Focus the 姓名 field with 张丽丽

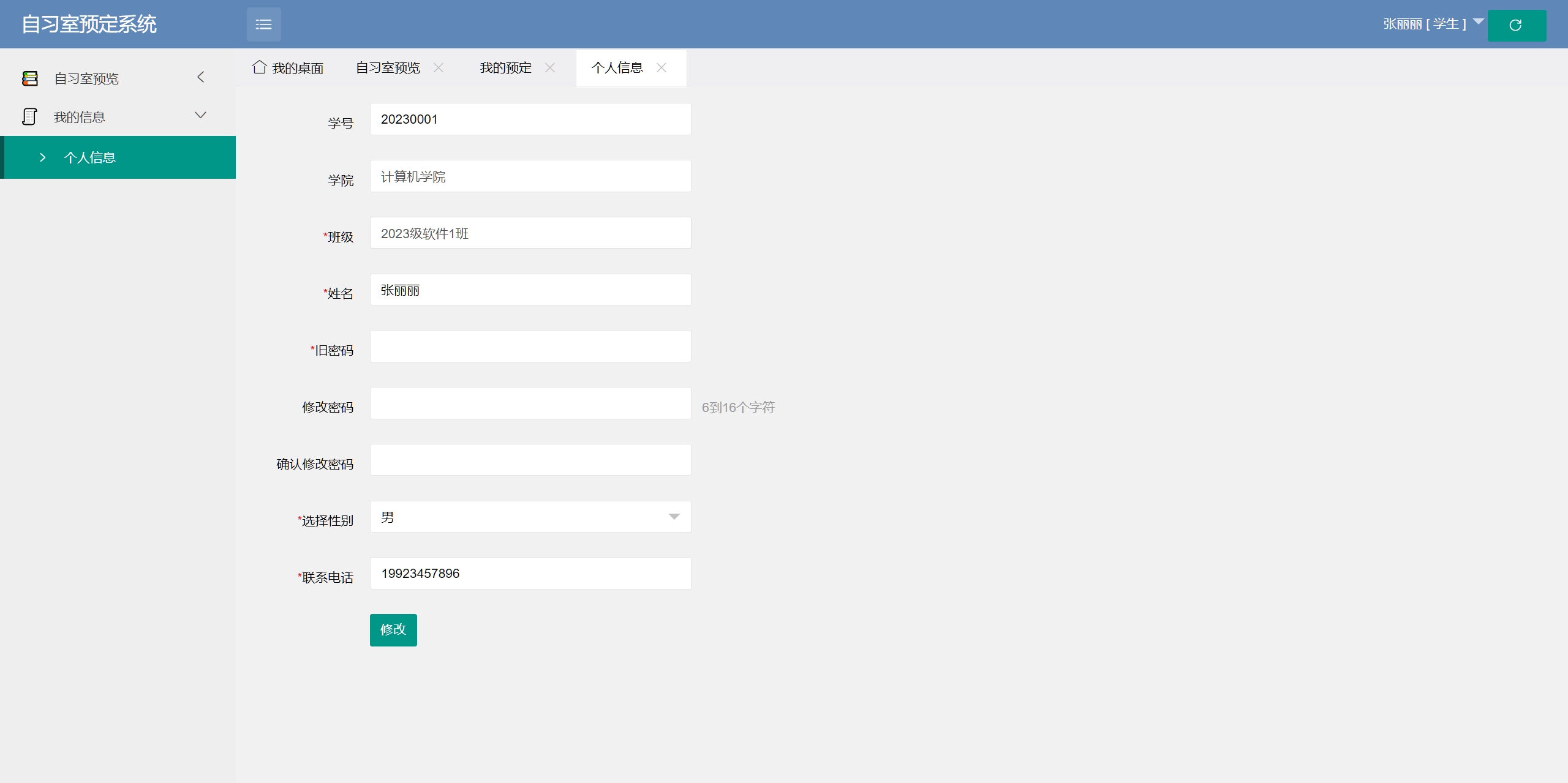tap(530, 290)
